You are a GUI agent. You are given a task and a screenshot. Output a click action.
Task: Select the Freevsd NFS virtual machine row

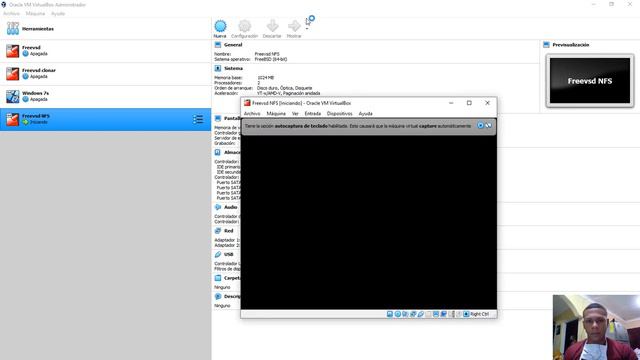106,120
